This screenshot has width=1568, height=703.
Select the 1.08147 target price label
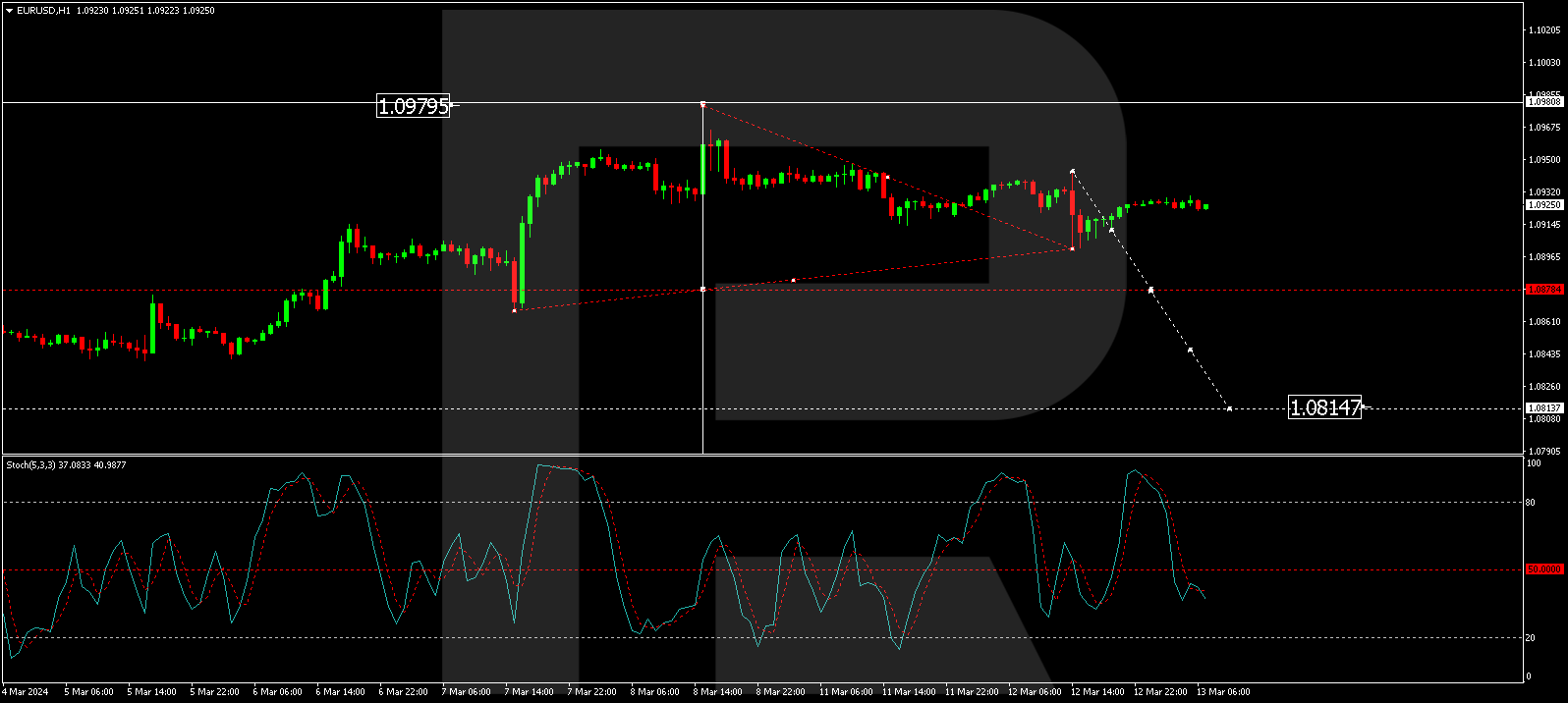1324,407
